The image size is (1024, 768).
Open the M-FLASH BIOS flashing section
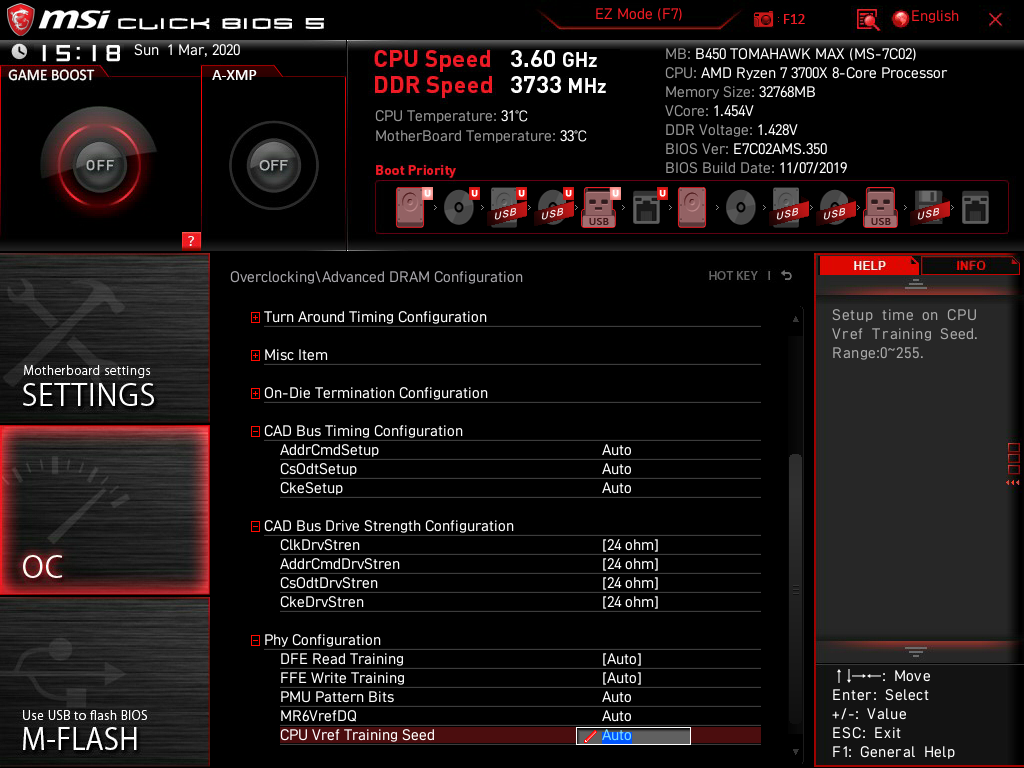[104, 682]
